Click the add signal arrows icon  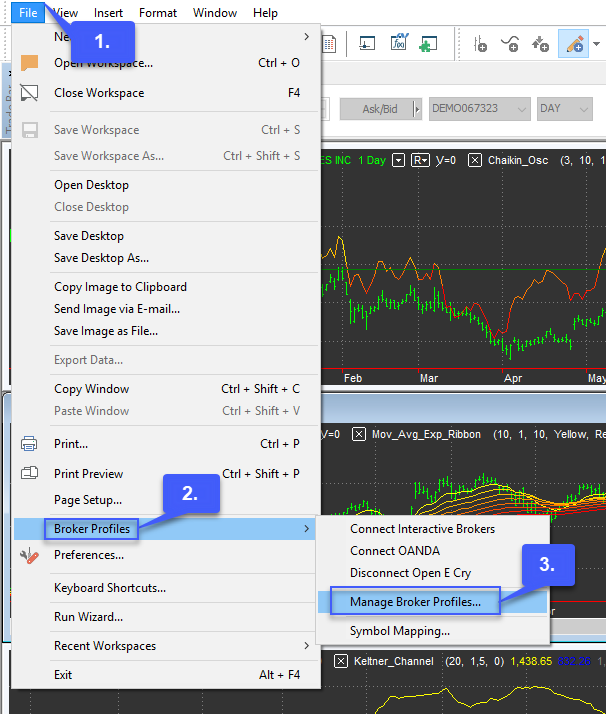pos(540,44)
